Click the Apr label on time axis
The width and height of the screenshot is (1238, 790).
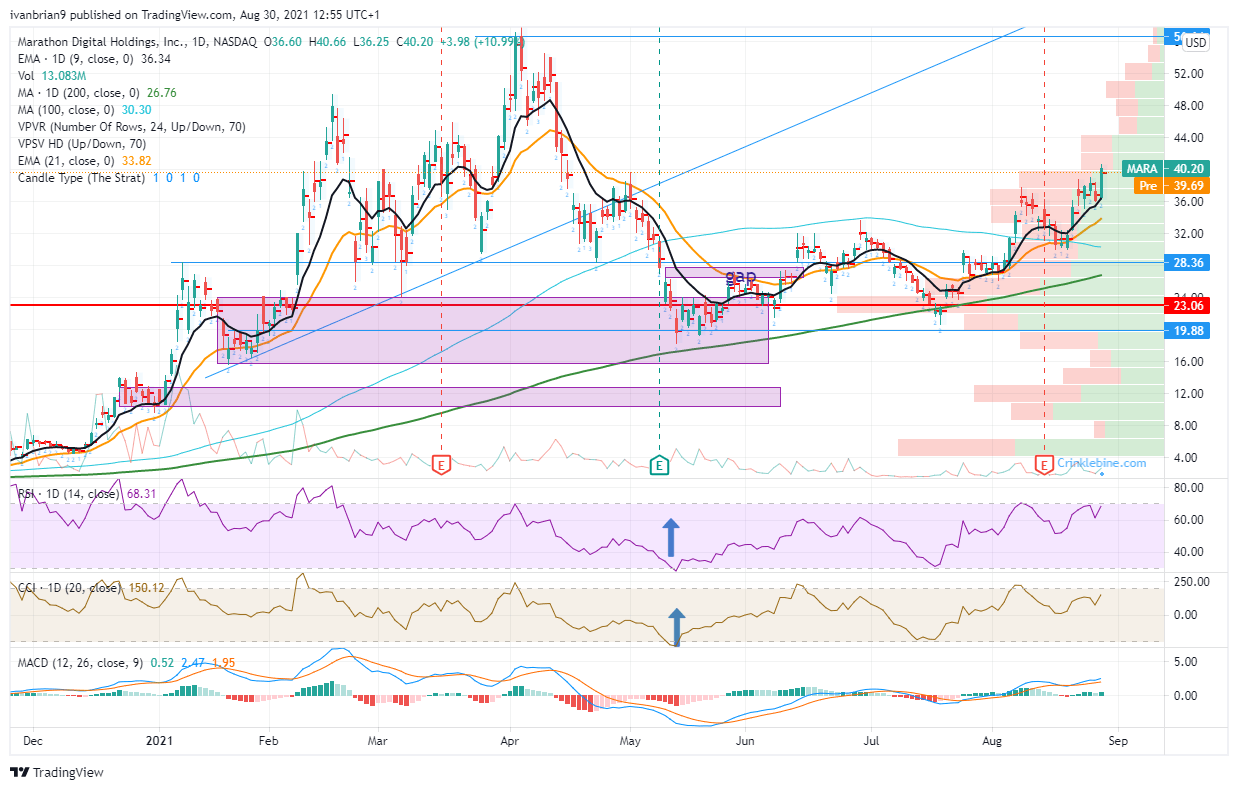coord(510,741)
